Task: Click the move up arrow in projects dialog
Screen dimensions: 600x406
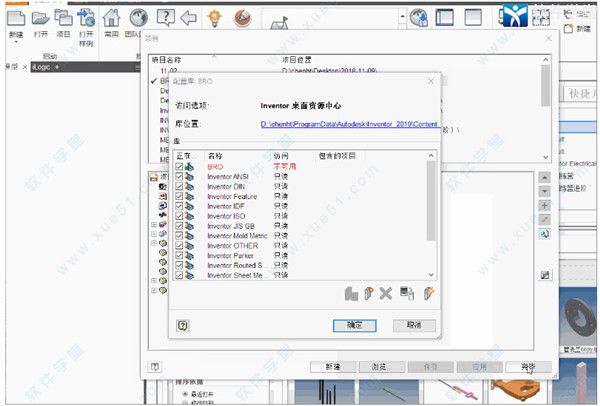Action: tap(545, 177)
